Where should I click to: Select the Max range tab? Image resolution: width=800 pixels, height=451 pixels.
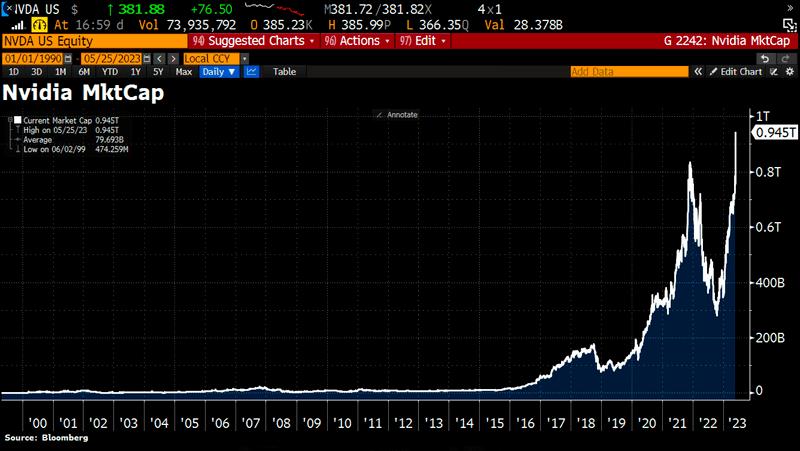(x=184, y=72)
